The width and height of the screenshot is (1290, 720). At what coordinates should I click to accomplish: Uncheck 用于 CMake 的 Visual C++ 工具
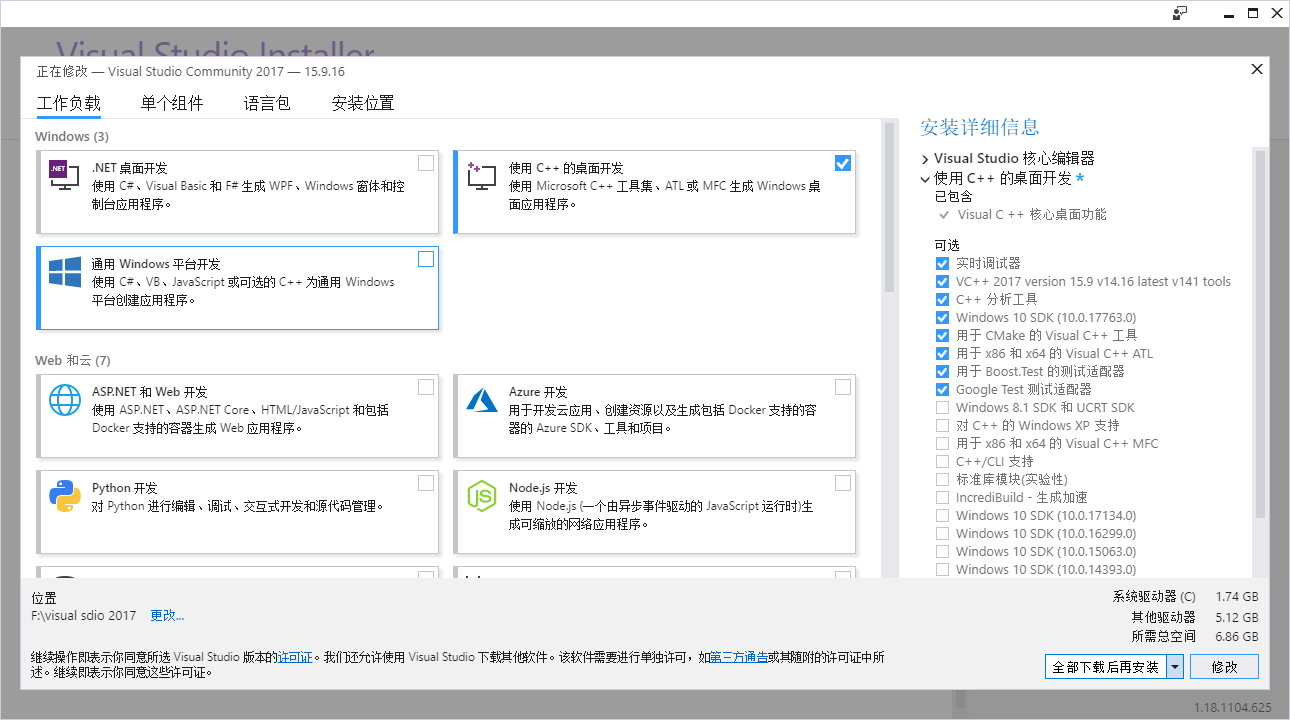tap(942, 335)
